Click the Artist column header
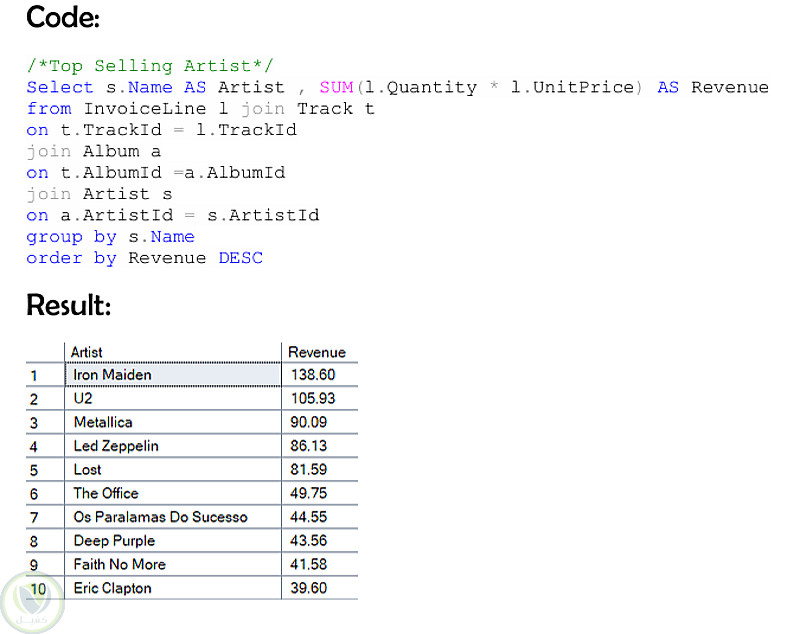 pos(173,352)
